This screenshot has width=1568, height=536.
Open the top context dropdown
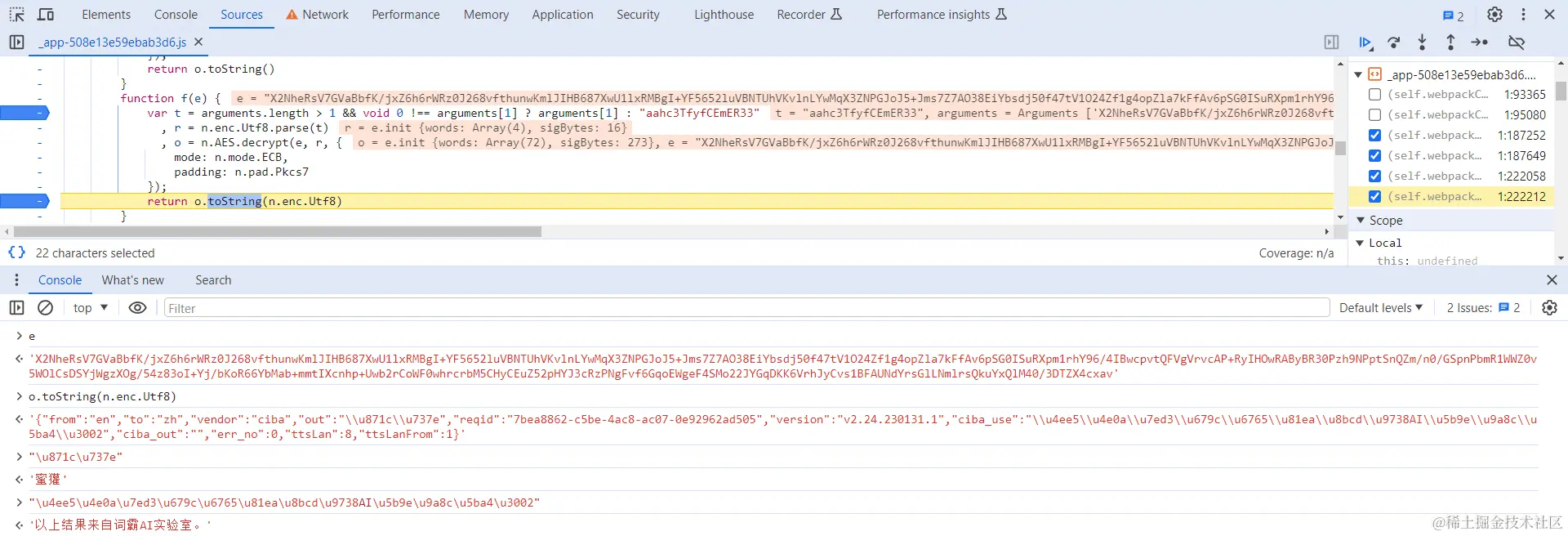91,308
